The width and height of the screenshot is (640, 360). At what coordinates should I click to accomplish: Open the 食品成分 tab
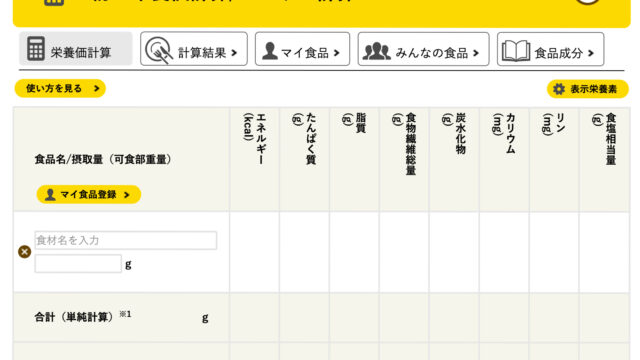point(550,49)
